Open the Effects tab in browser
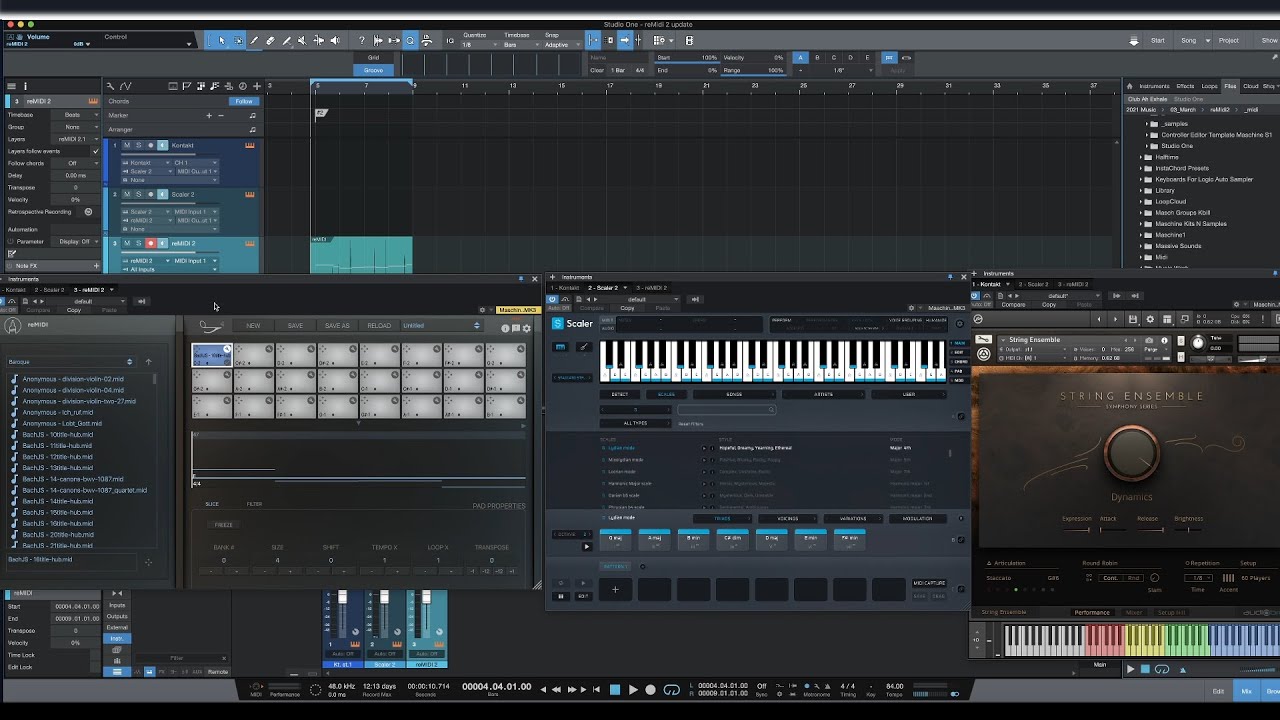1280x720 pixels. pyautogui.click(x=1185, y=86)
